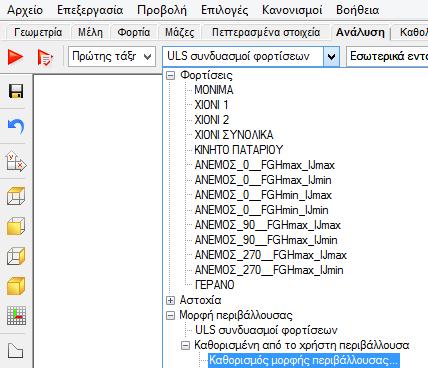428x368 pixels.
Task: Run analysis with report list icon
Action: click(x=45, y=57)
